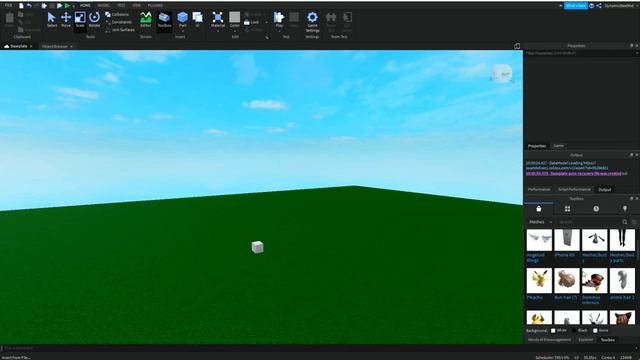The width and height of the screenshot is (640, 360).
Task: Open the Inventory grid tab in Toolbox
Action: 567,209
